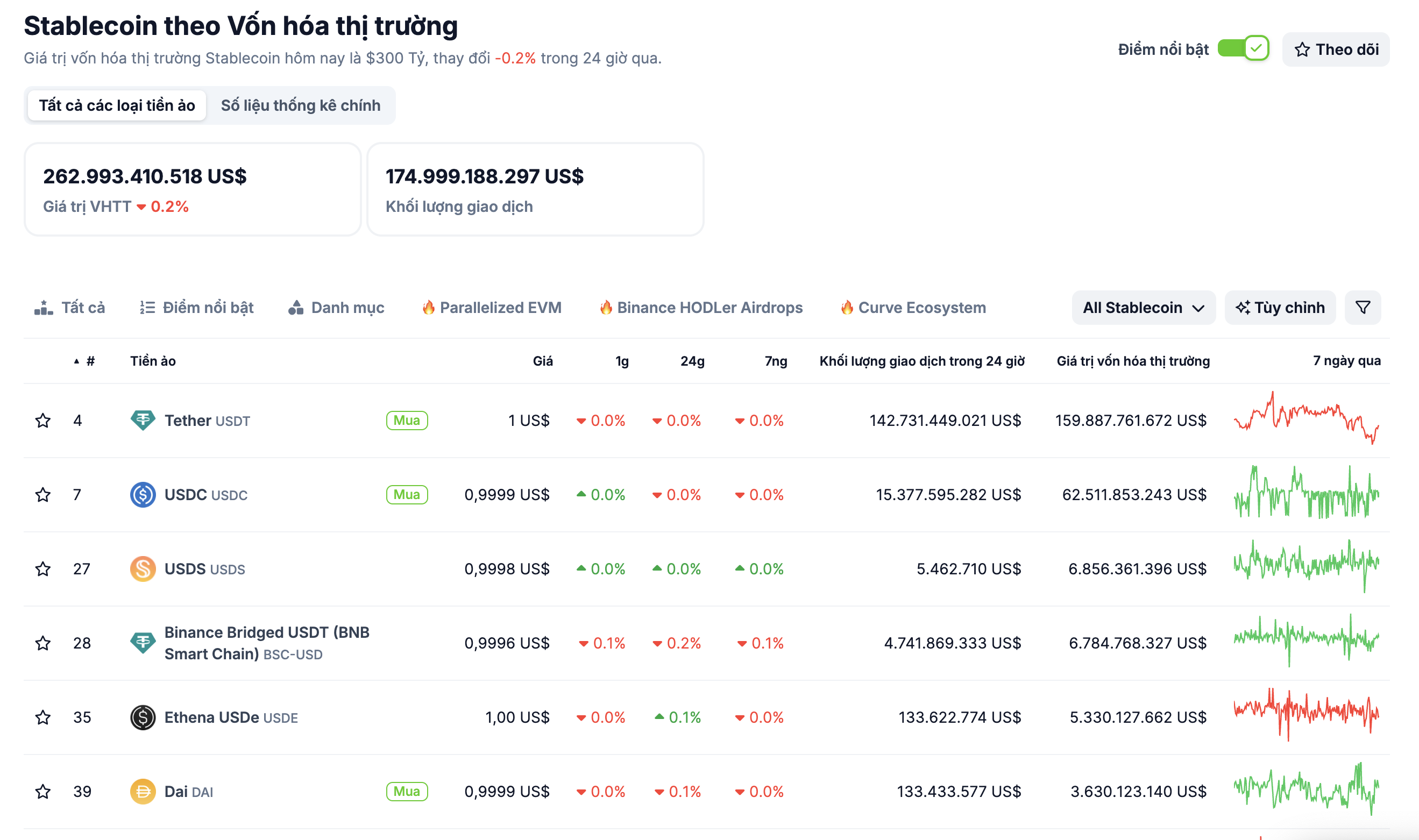Click the USDC coin logo
The height and width of the screenshot is (840, 1419).
[143, 494]
